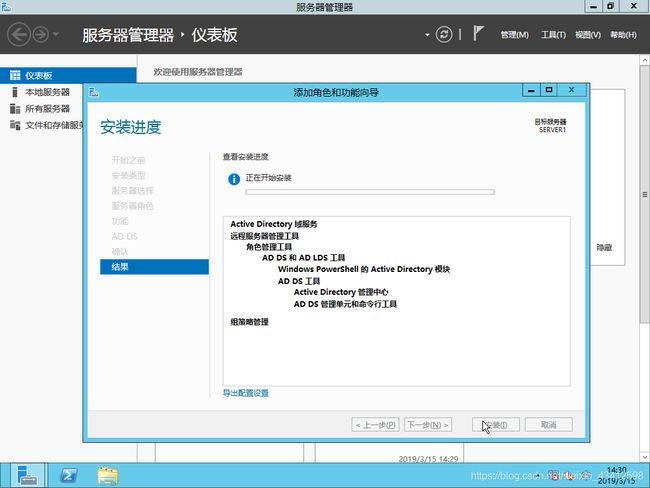Close the 添加角色和功能向导 wizard window
650x488 pixels.
[572, 90]
